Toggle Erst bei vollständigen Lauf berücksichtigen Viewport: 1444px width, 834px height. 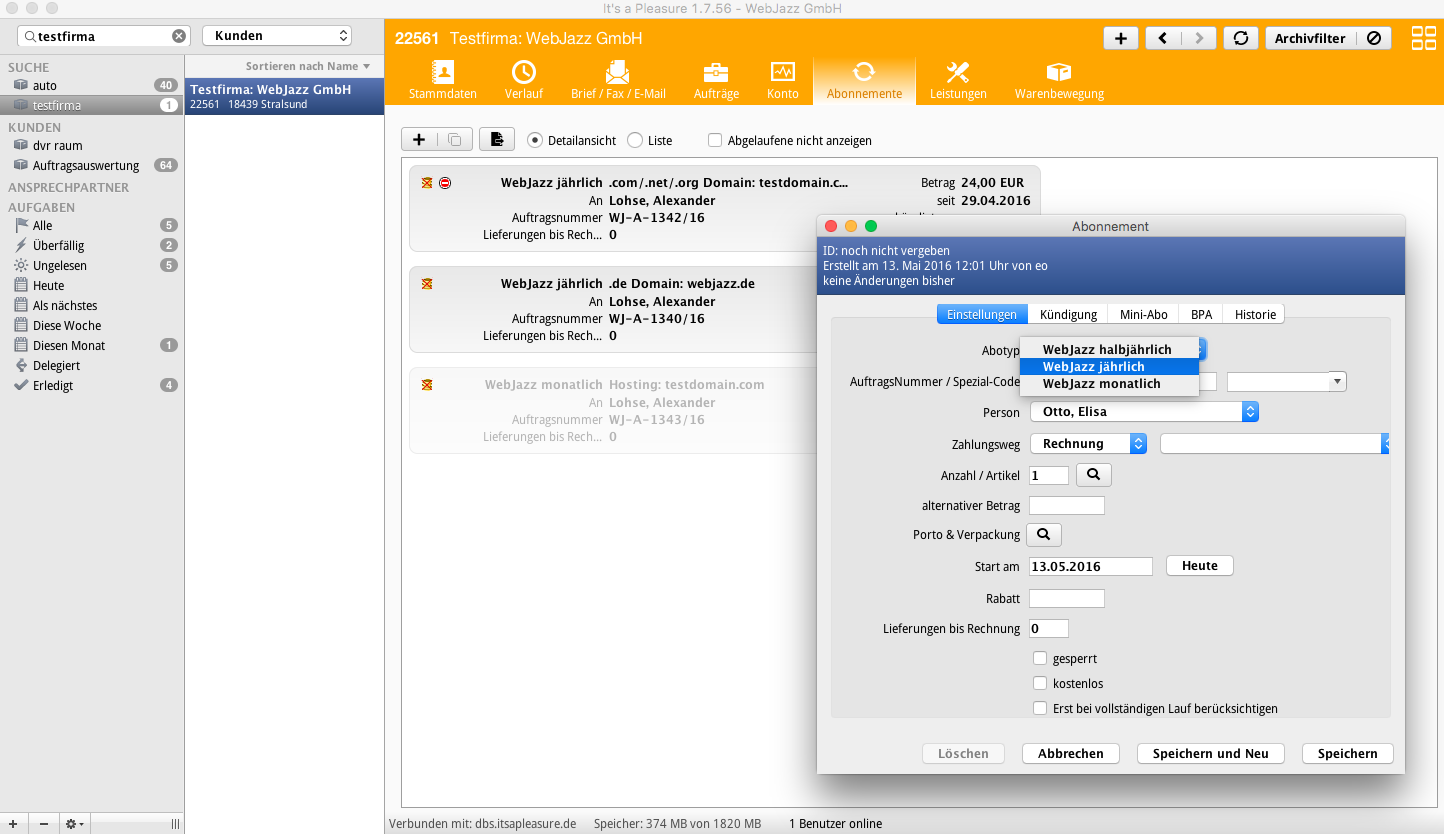(1040, 708)
